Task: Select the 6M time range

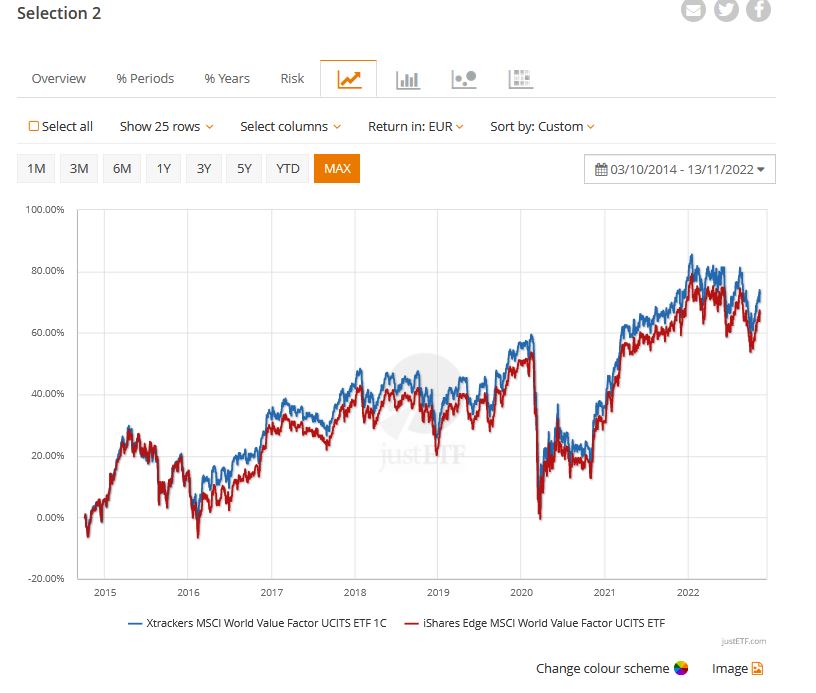Action: [x=122, y=169]
